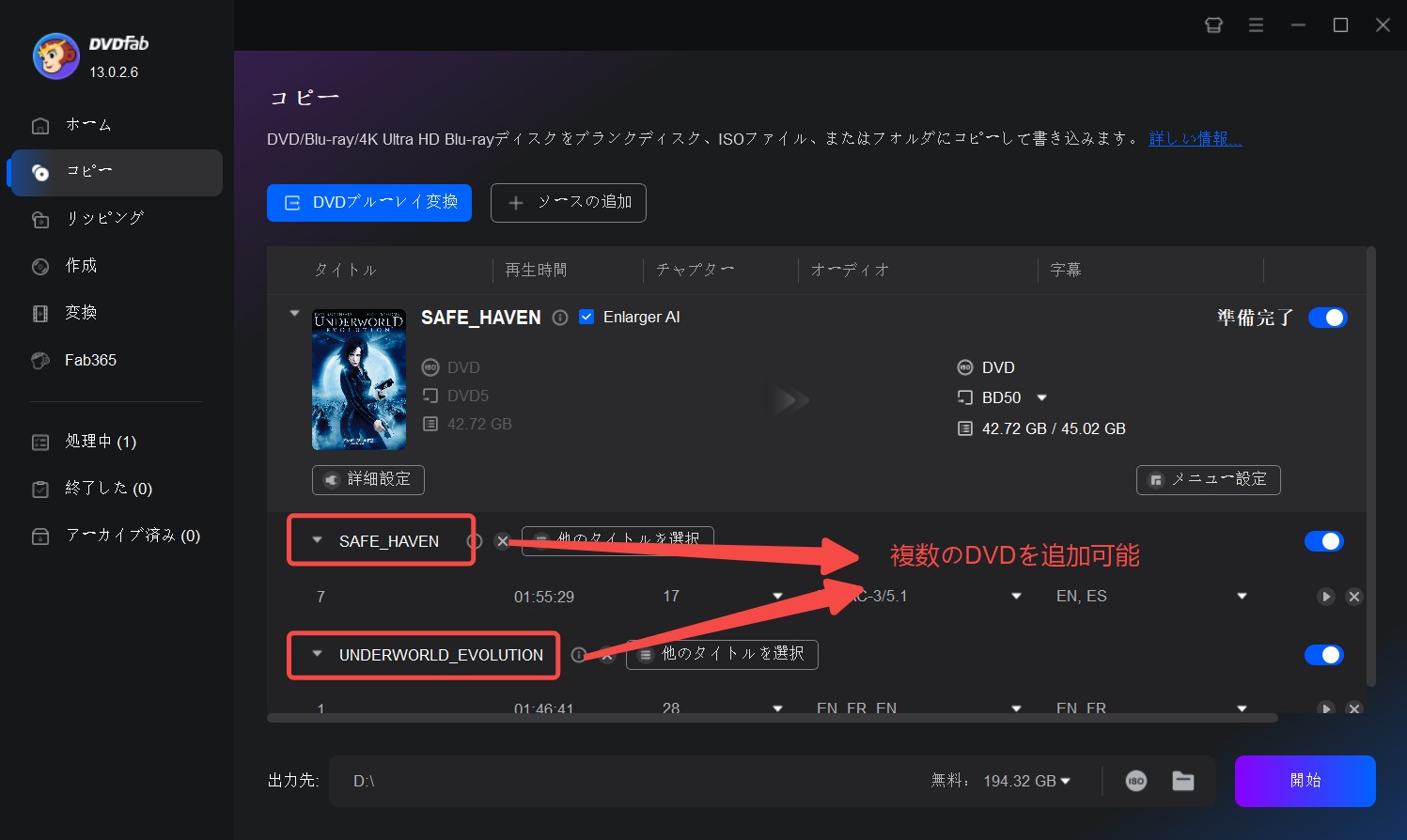Start the copy with 開始 button
The height and width of the screenshot is (840, 1407).
(x=1305, y=781)
